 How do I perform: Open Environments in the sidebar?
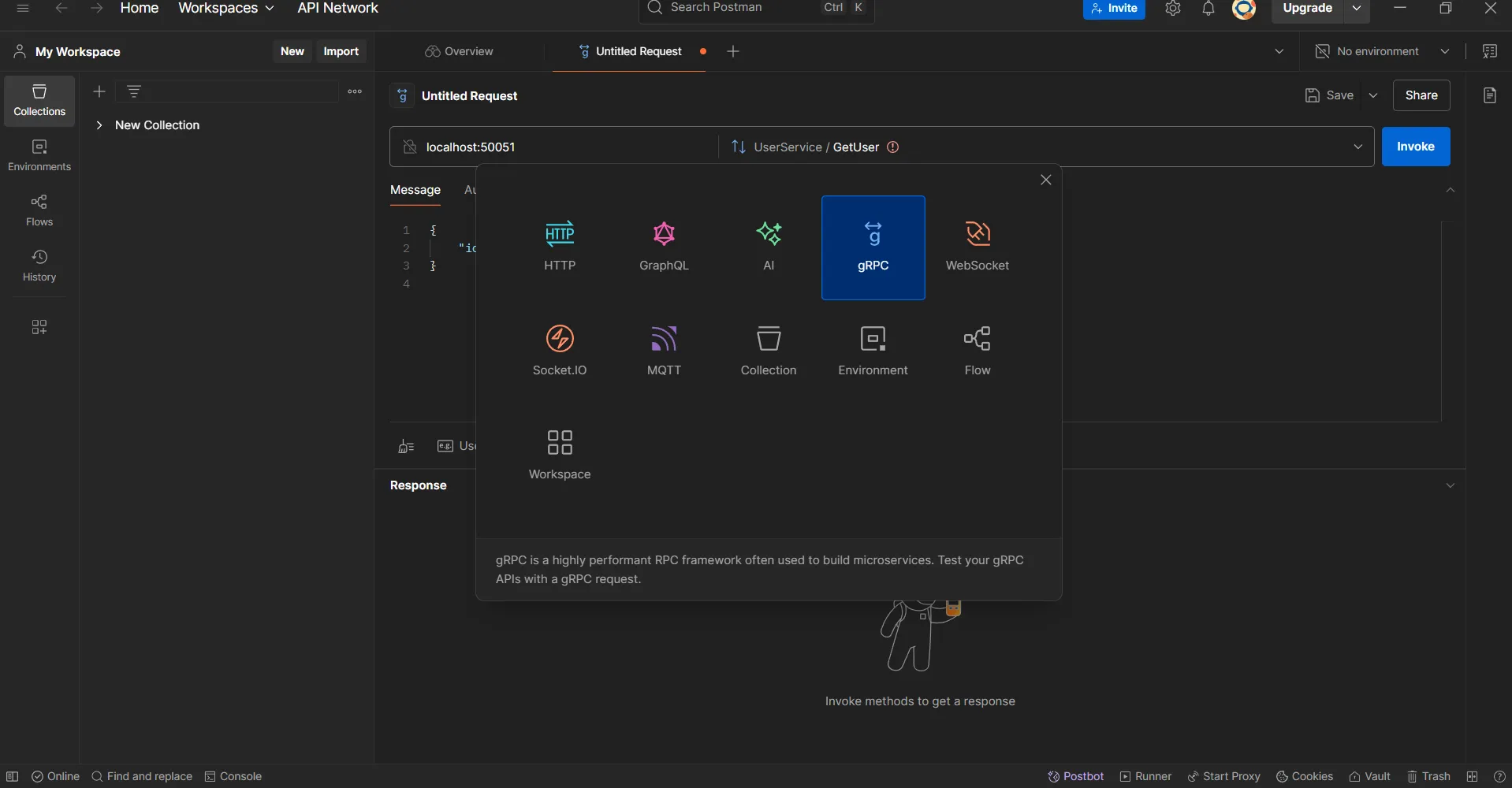coord(39,155)
